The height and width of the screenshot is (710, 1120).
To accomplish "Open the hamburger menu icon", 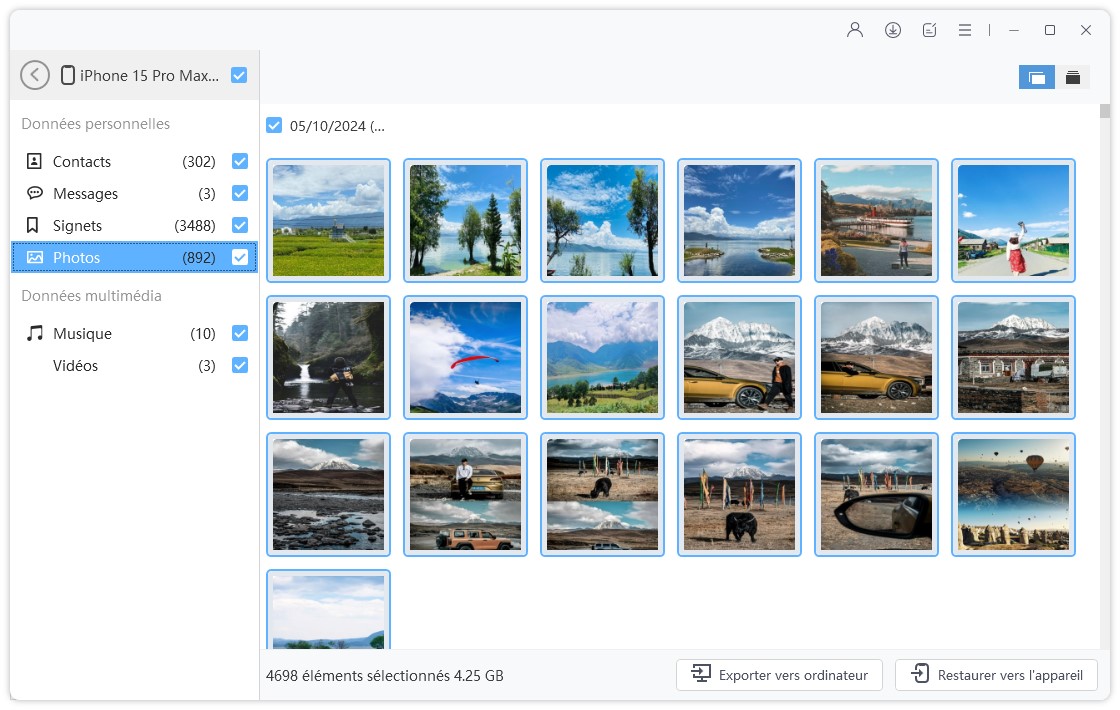I will [965, 30].
